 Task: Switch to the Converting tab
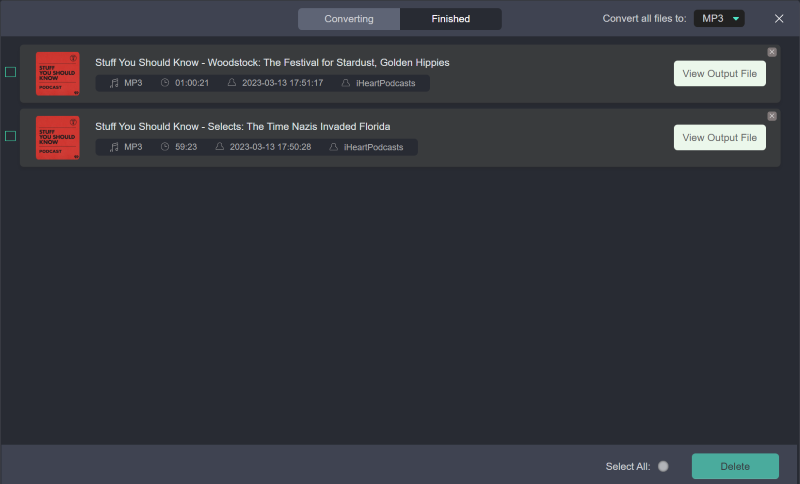[349, 19]
